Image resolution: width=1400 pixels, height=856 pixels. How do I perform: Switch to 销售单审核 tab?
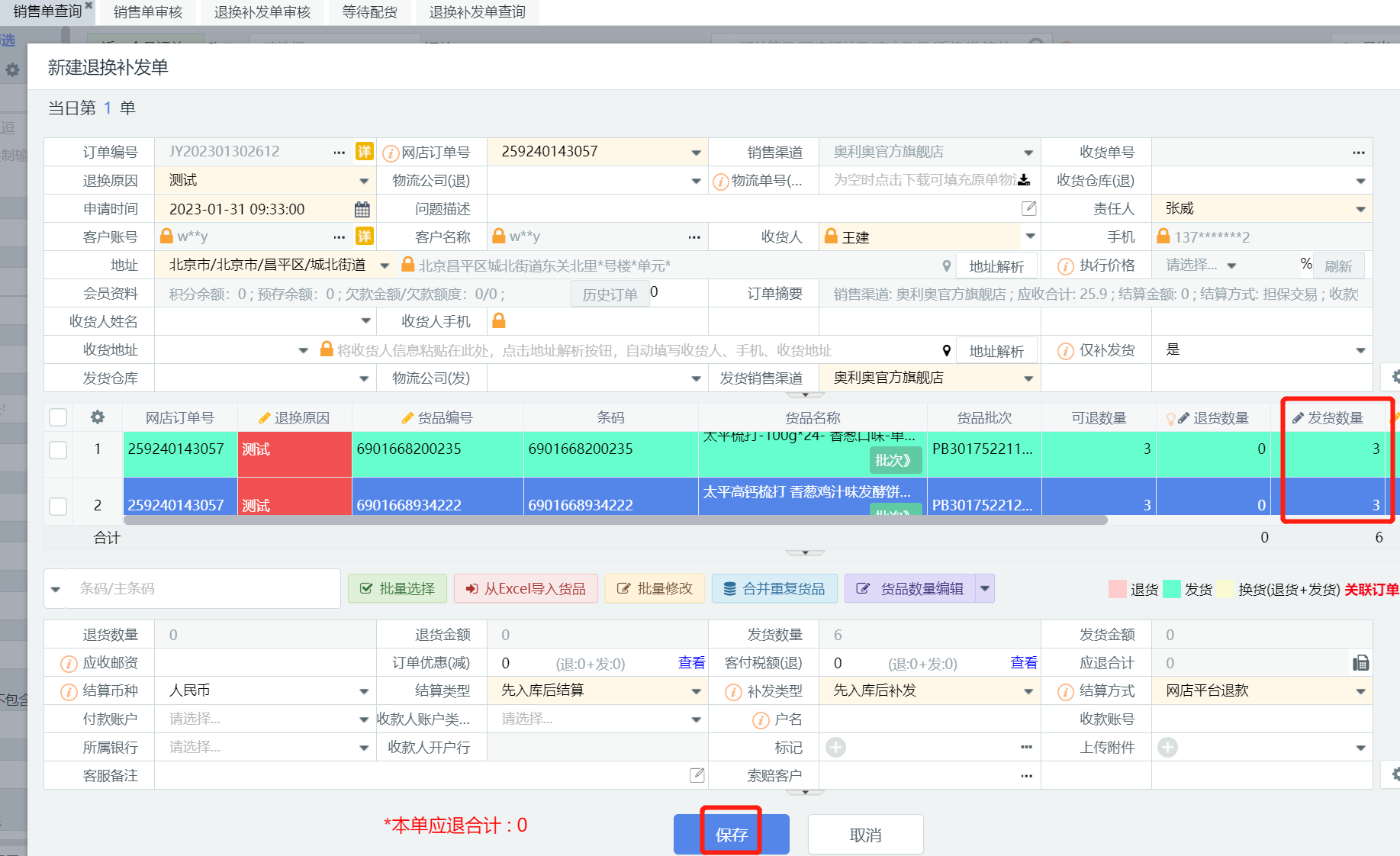(148, 12)
